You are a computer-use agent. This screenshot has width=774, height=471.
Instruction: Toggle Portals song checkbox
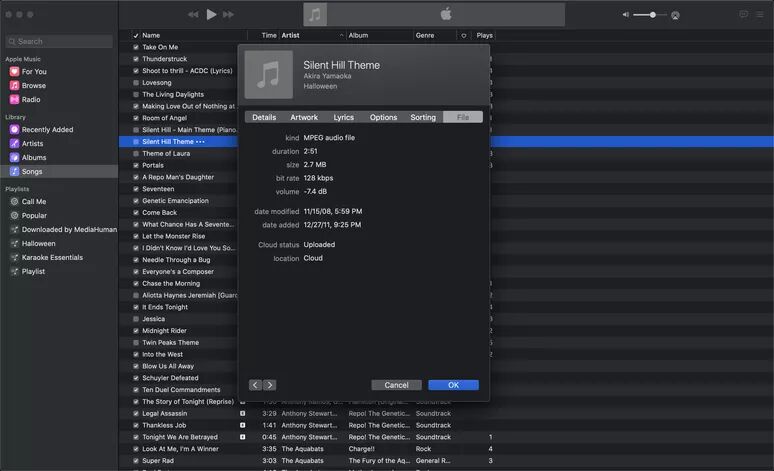[136, 165]
